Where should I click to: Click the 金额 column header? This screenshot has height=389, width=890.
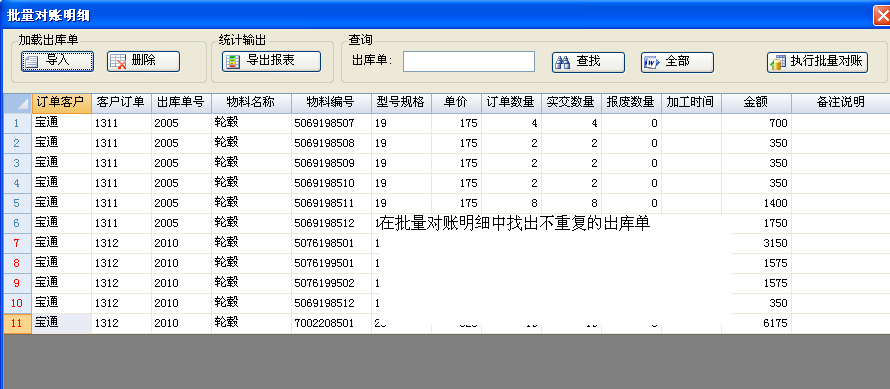(757, 103)
